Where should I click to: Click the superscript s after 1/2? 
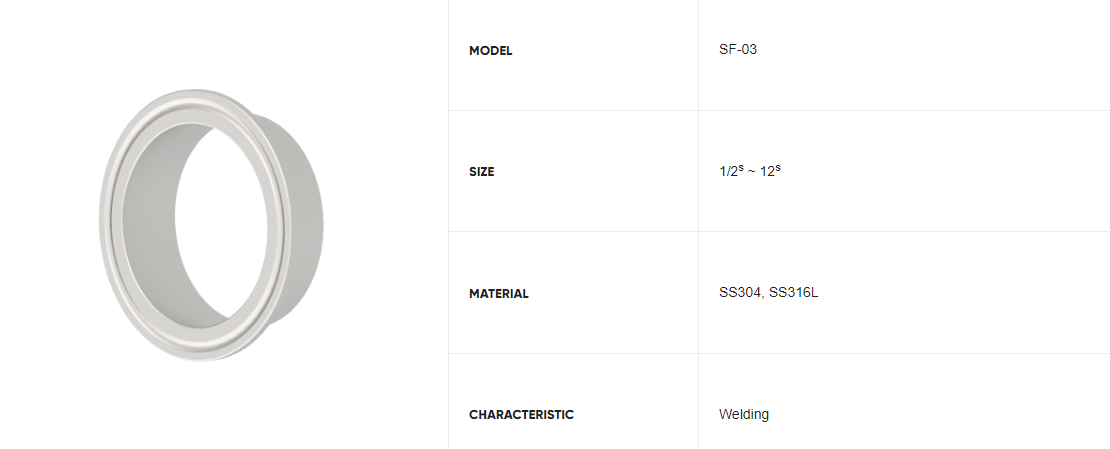(x=741, y=168)
